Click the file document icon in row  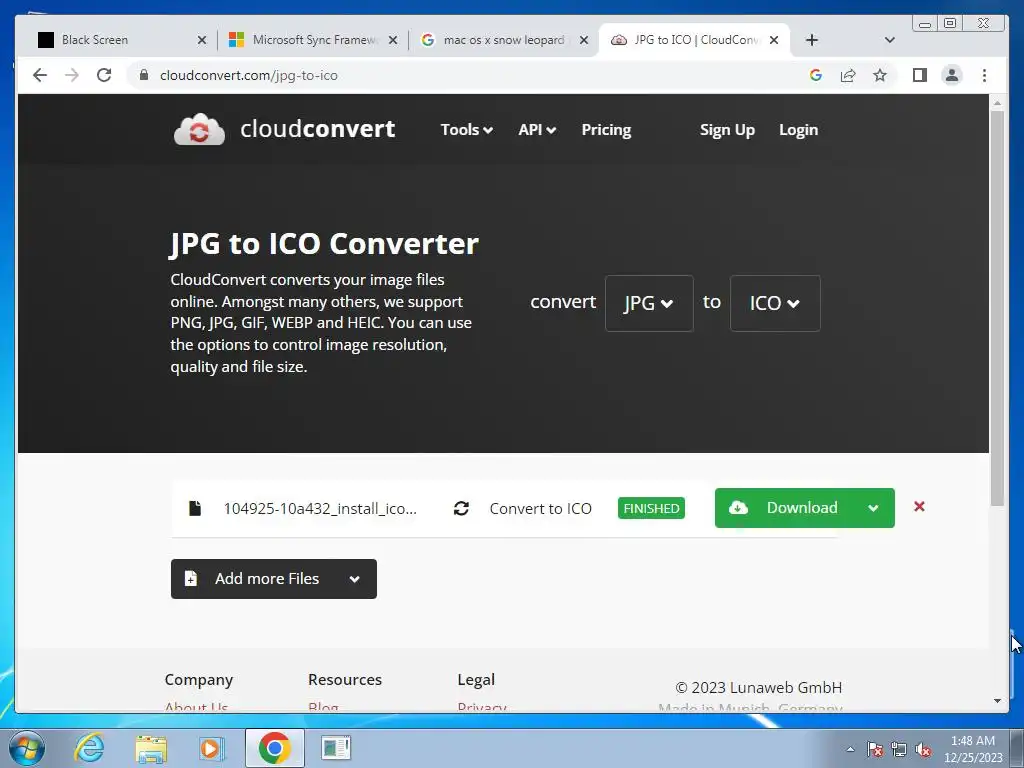(195, 508)
